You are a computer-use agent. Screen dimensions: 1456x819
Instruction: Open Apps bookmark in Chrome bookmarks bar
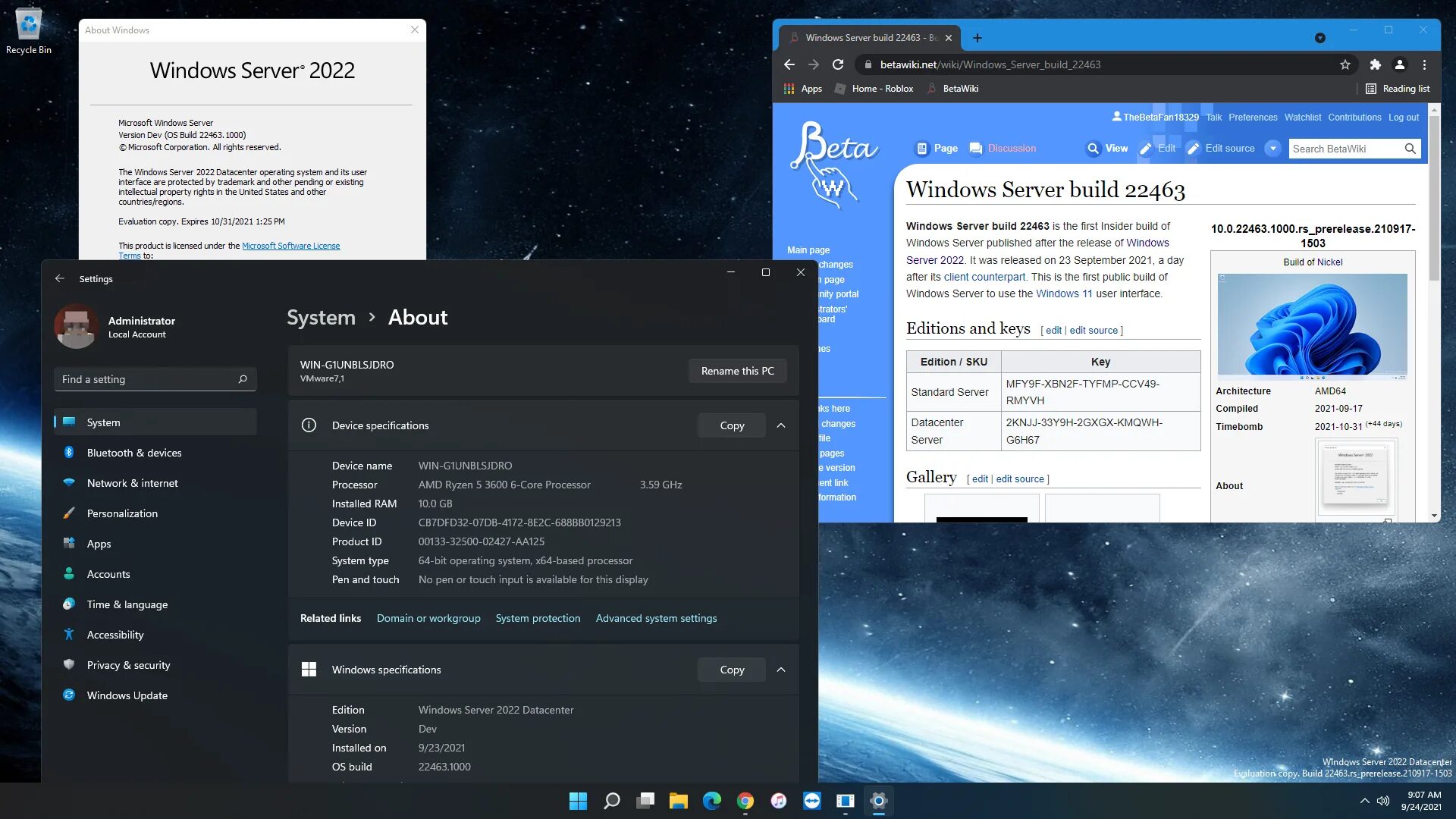tap(803, 89)
